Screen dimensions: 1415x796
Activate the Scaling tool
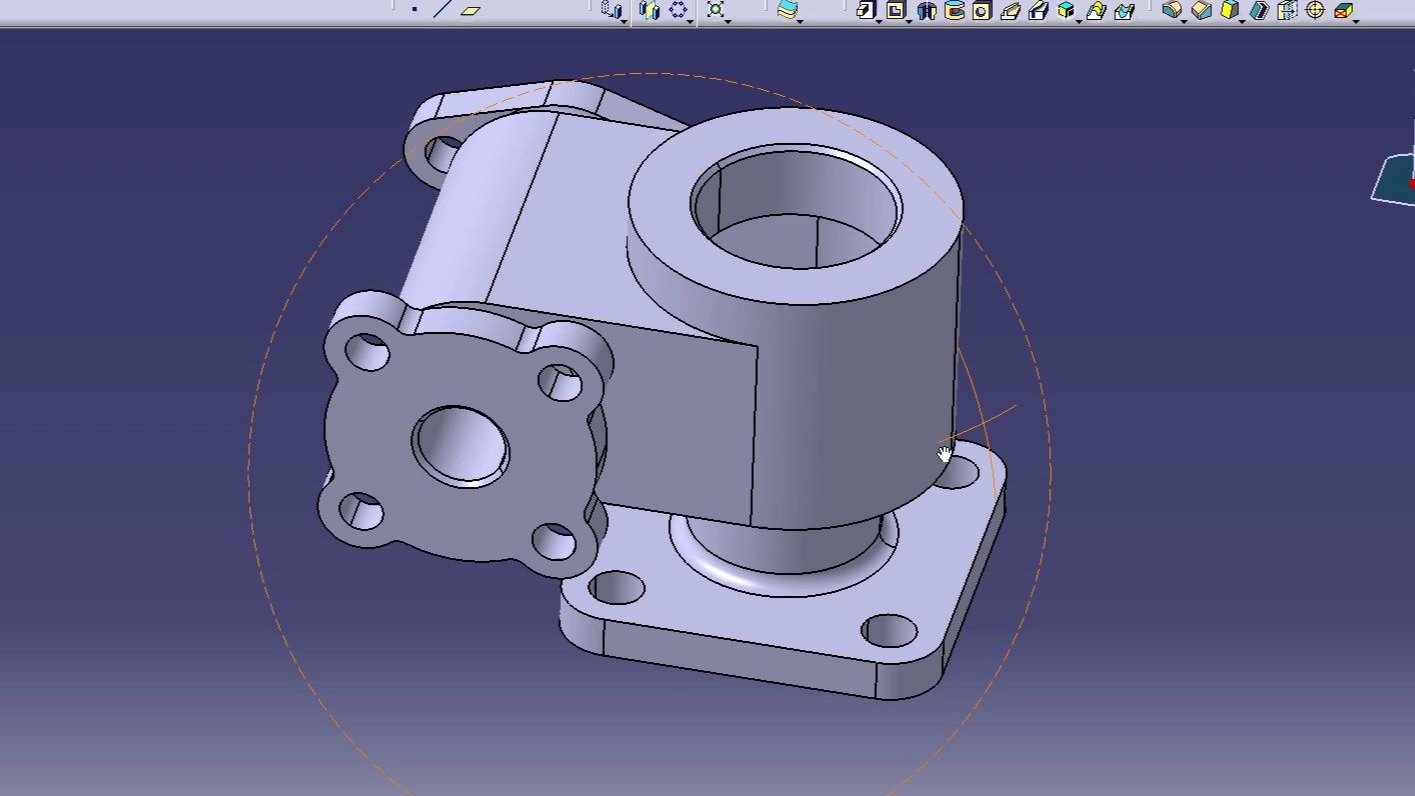[716, 9]
